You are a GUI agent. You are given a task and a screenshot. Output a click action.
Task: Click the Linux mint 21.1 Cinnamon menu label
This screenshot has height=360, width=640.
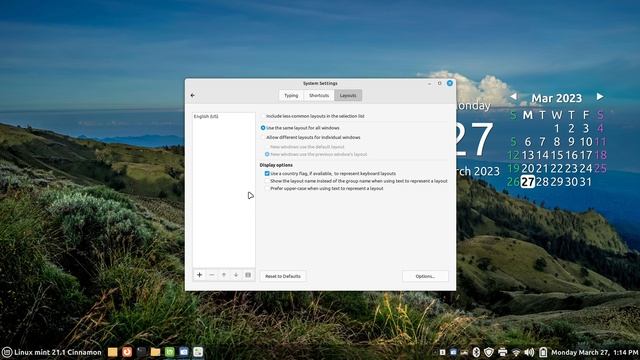click(58, 352)
